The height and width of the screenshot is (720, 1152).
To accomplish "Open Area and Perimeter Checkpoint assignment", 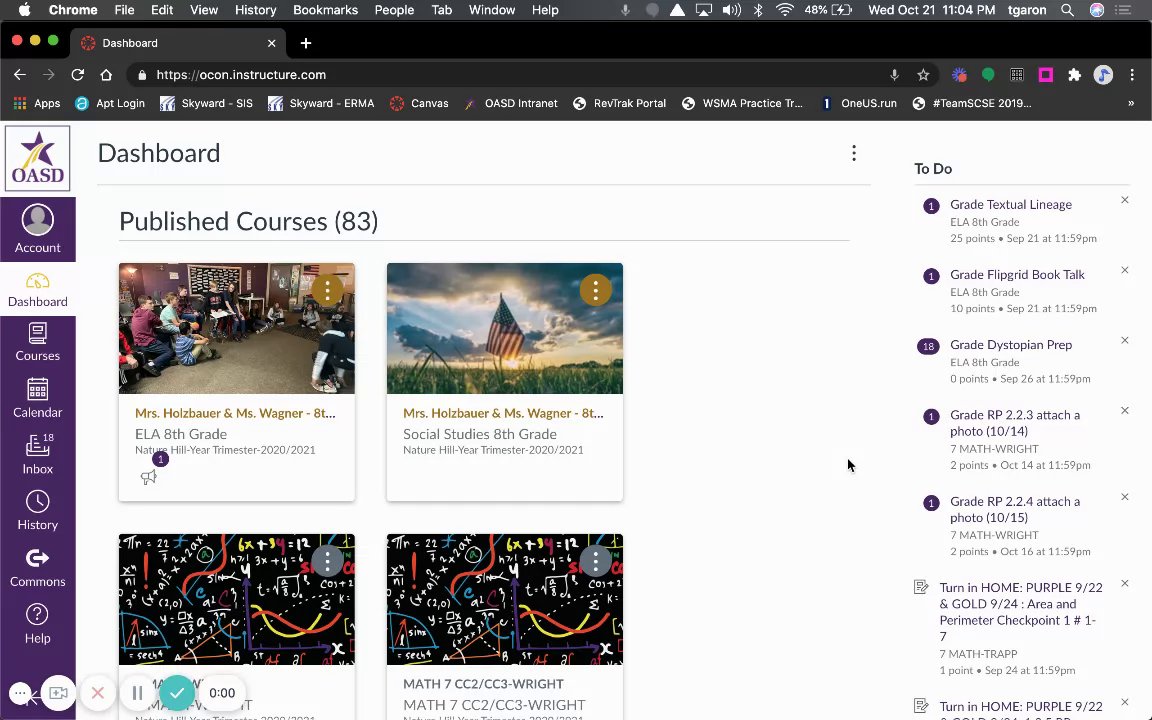I will [x=1021, y=612].
